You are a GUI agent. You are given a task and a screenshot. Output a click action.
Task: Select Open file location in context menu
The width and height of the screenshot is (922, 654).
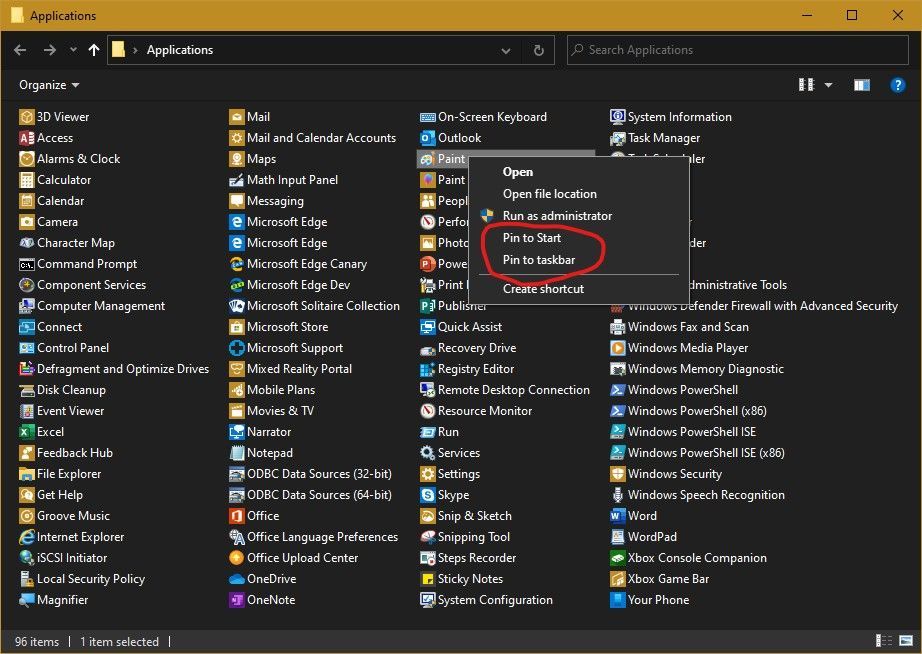click(x=549, y=194)
